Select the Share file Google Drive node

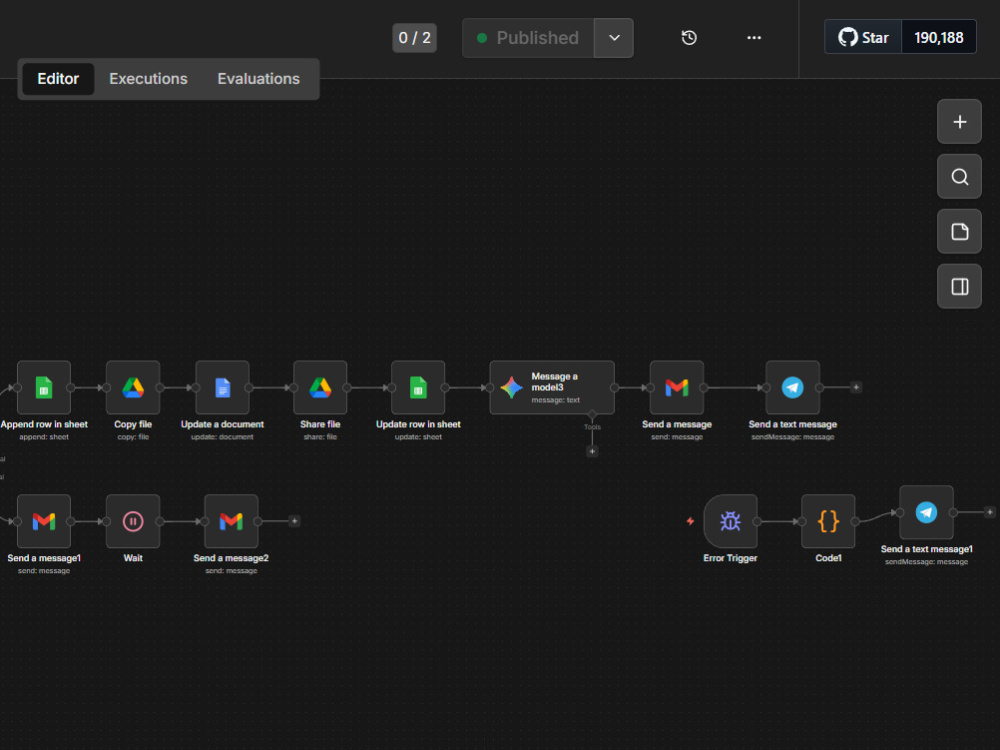[320, 387]
